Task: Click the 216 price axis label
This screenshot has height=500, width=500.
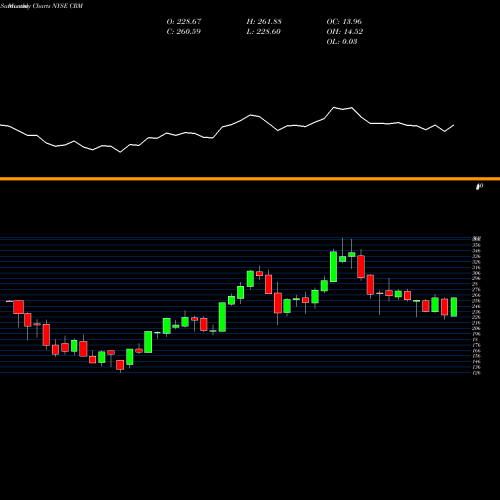Action: click(x=477, y=323)
